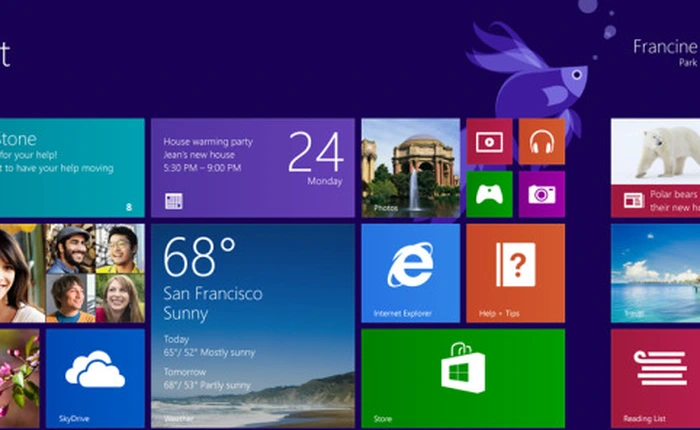Open the San Francisco Weather tile

tap(252, 325)
